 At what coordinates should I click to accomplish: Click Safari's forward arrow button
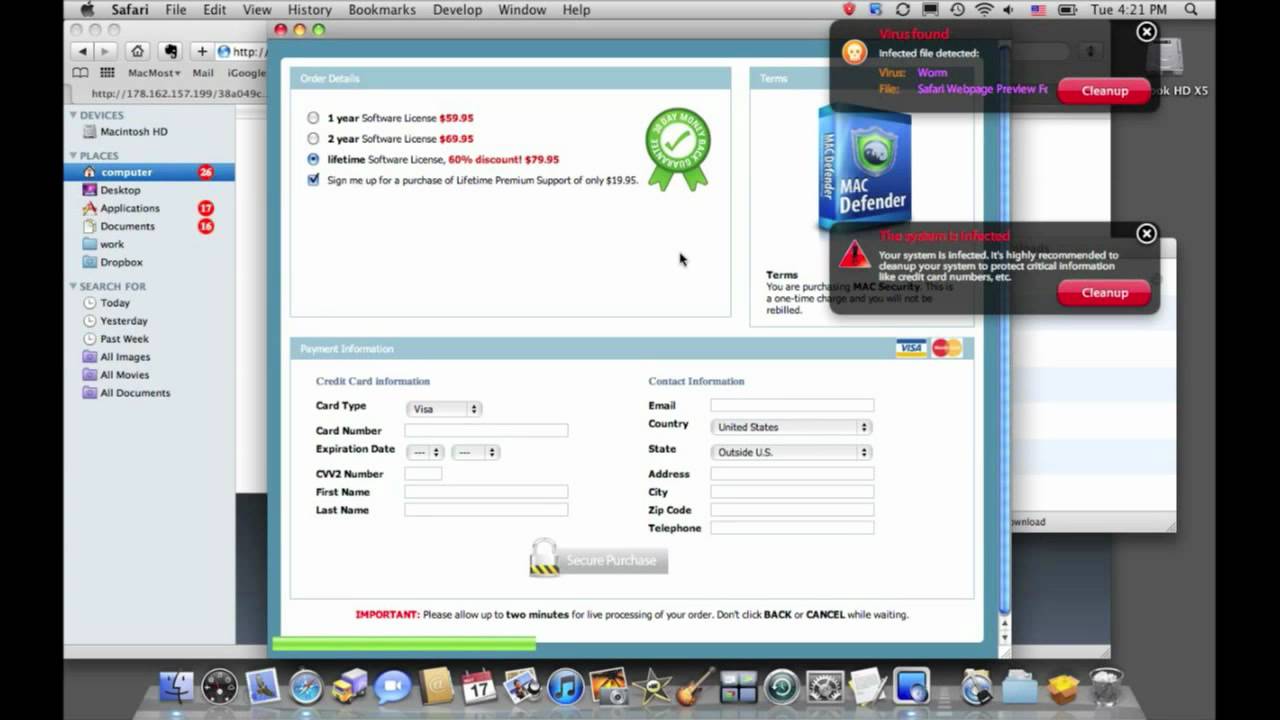(104, 51)
